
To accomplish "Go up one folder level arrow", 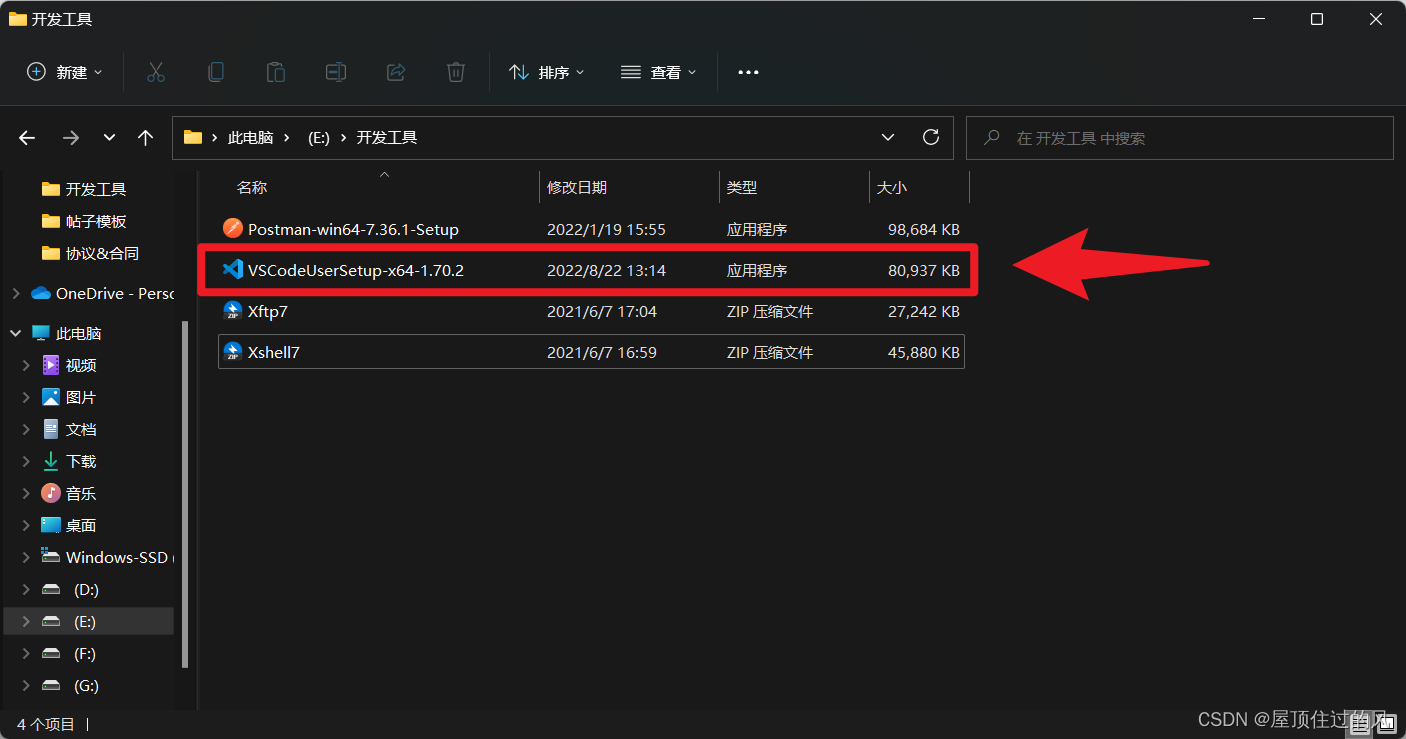I will [146, 138].
